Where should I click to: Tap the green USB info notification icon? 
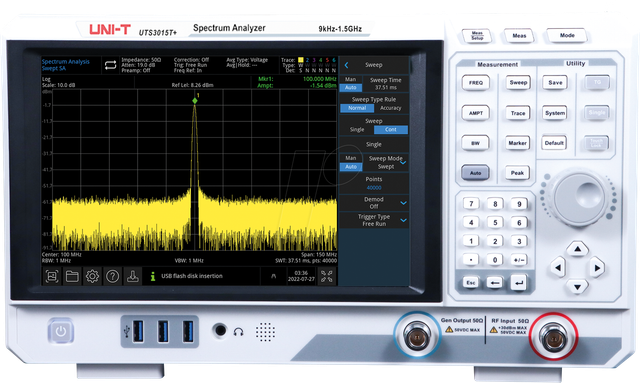click(x=153, y=276)
